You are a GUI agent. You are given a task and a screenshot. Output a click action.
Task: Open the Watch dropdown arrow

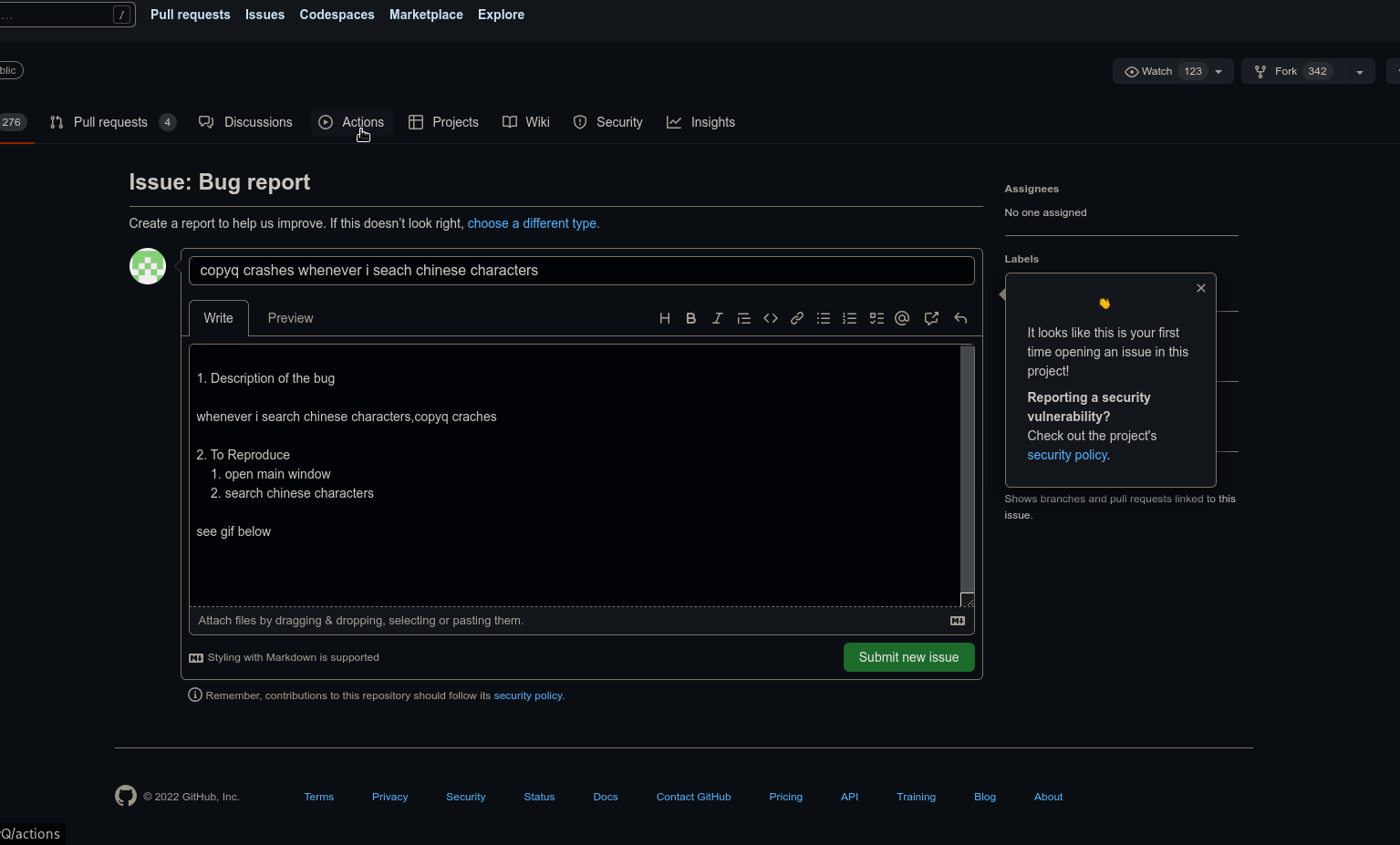(1219, 71)
